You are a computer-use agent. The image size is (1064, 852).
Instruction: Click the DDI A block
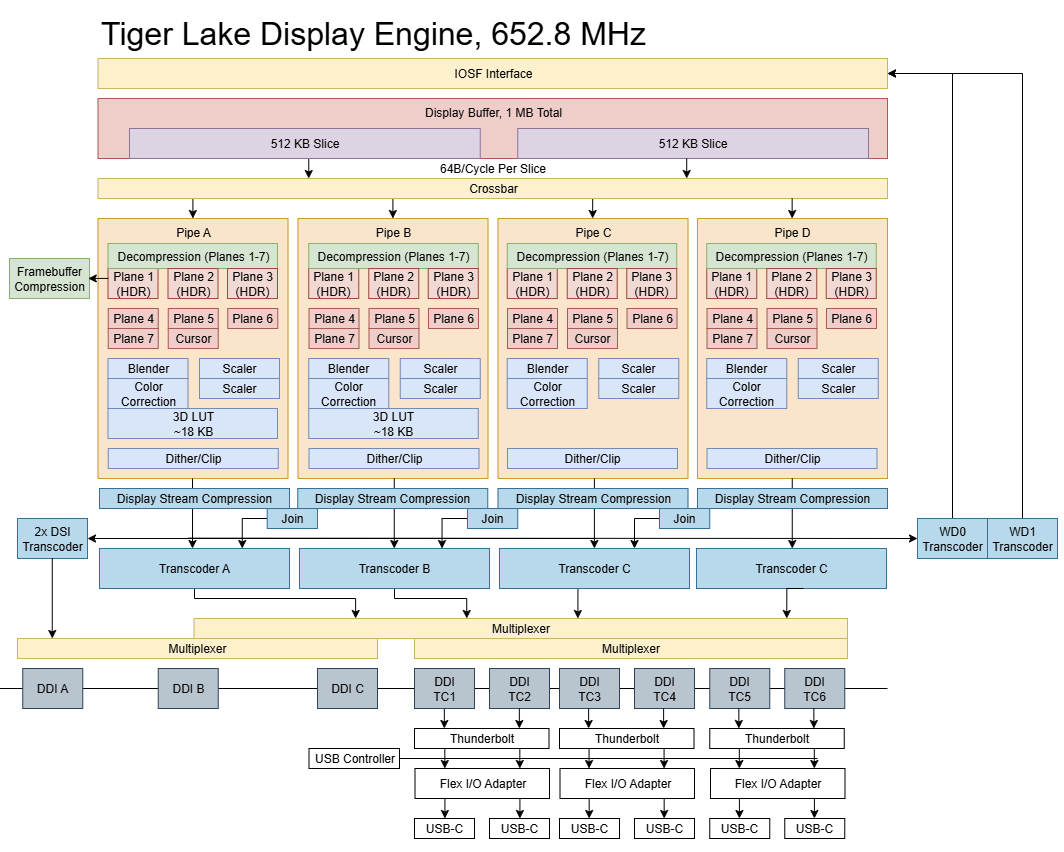pos(52,689)
